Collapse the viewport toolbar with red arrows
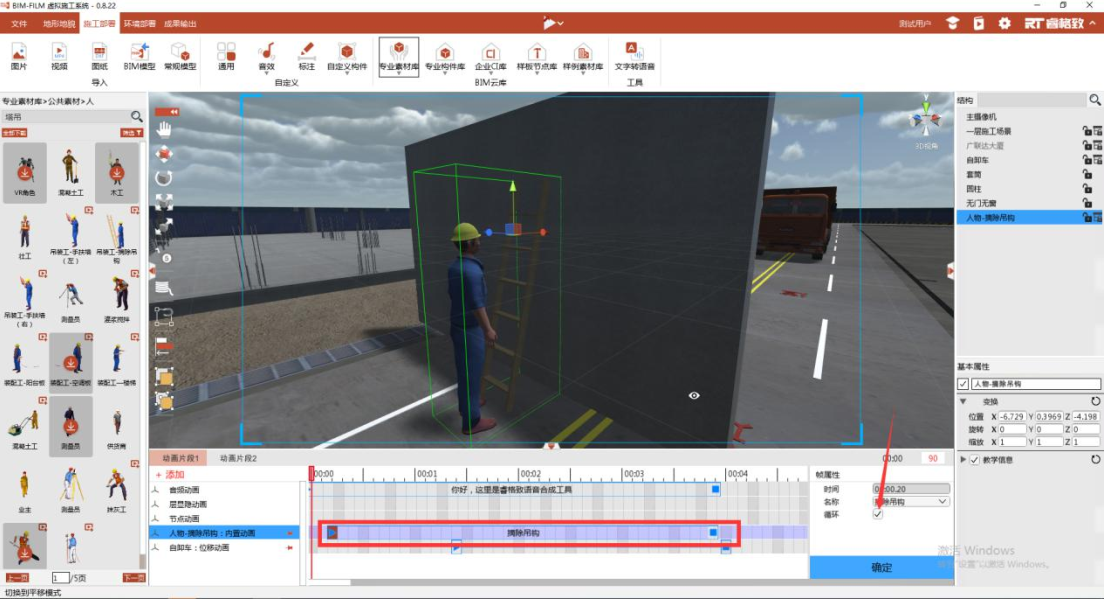 point(167,112)
